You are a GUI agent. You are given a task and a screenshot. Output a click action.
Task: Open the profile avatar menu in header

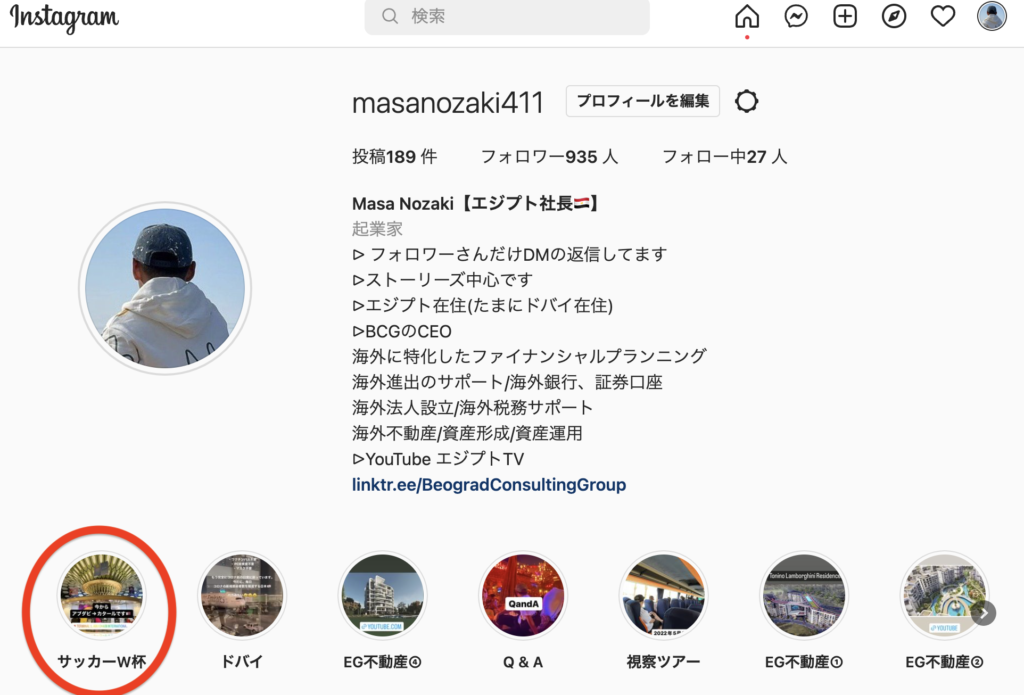point(991,16)
